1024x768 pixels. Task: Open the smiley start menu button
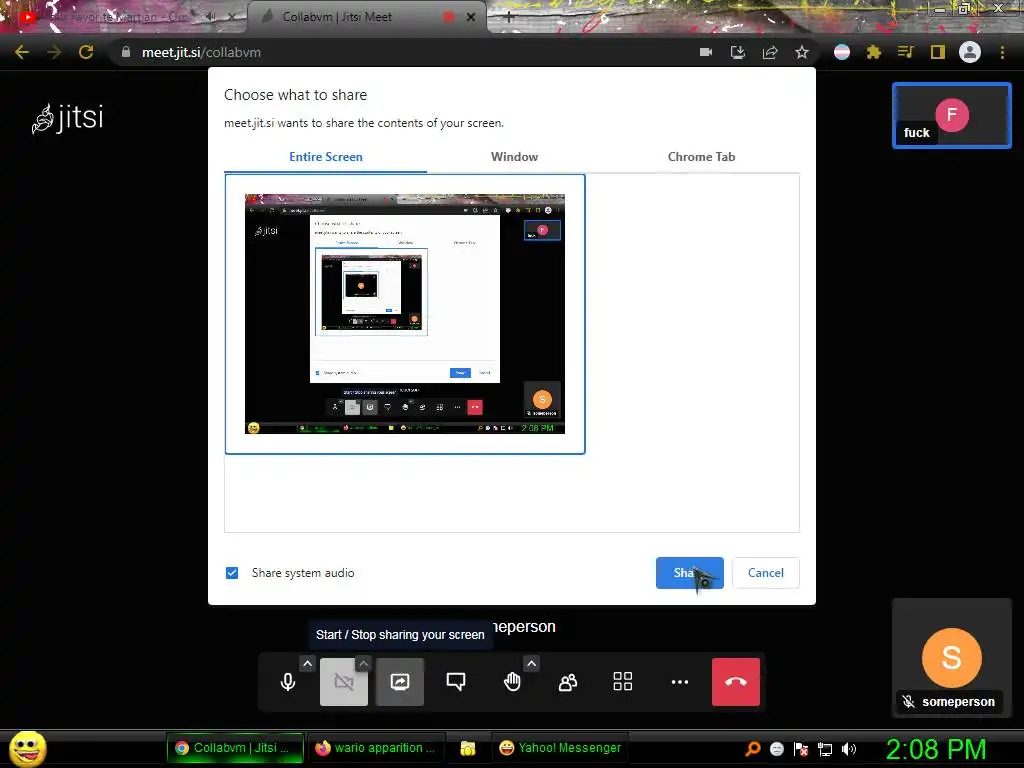[x=27, y=748]
